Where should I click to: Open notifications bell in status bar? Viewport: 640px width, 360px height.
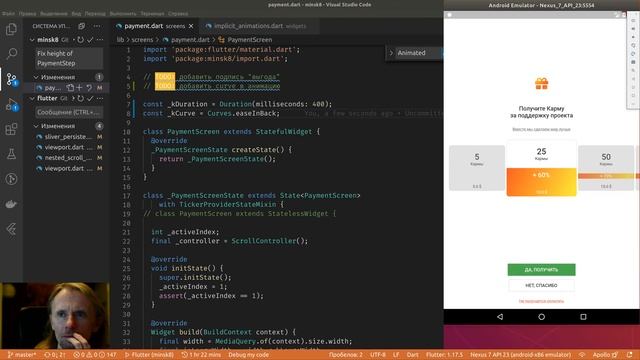point(630,355)
